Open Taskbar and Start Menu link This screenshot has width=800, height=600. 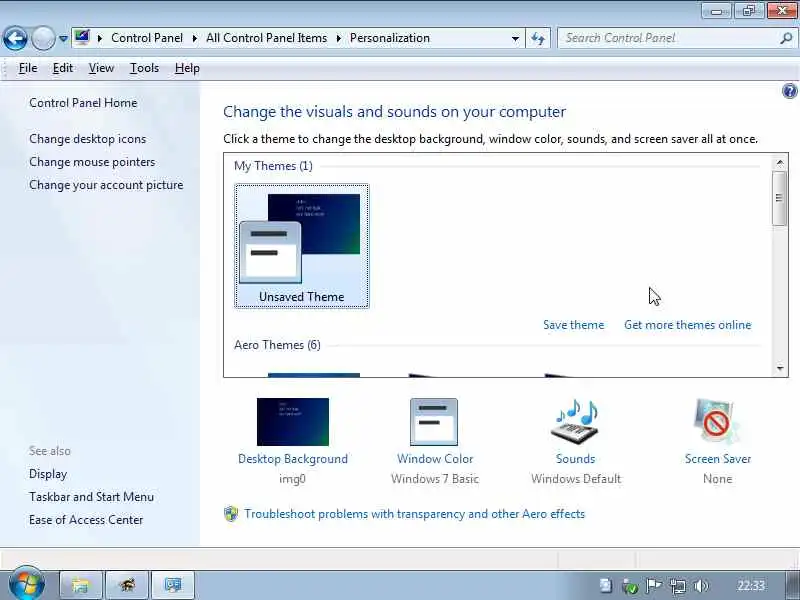(x=91, y=497)
